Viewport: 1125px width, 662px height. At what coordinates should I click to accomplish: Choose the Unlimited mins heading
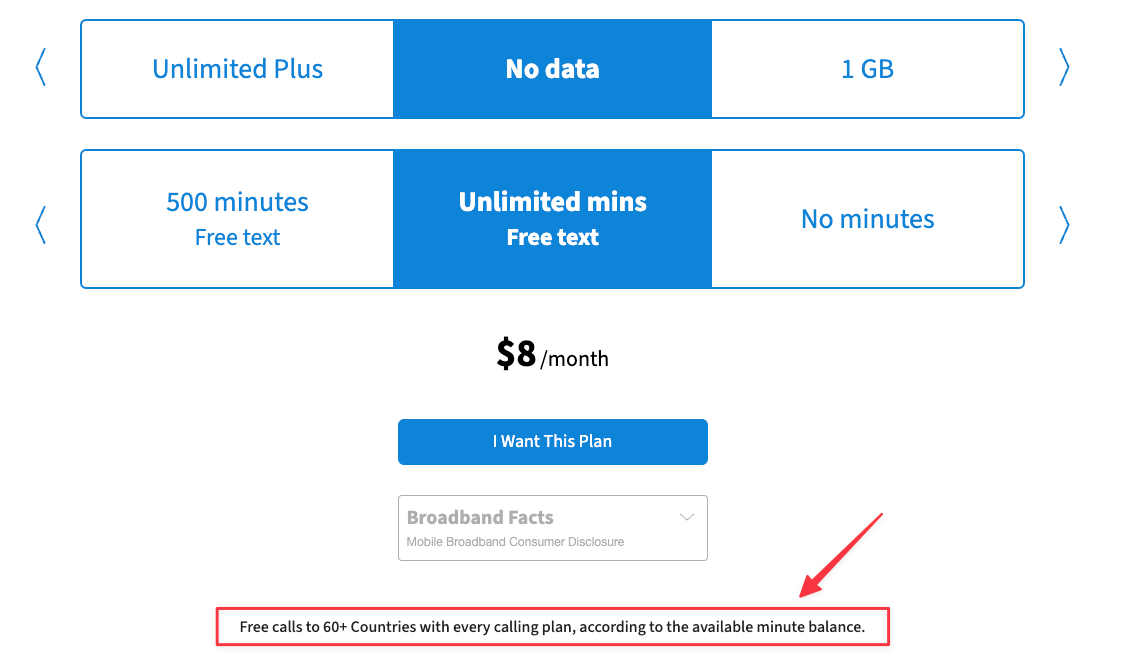click(552, 202)
